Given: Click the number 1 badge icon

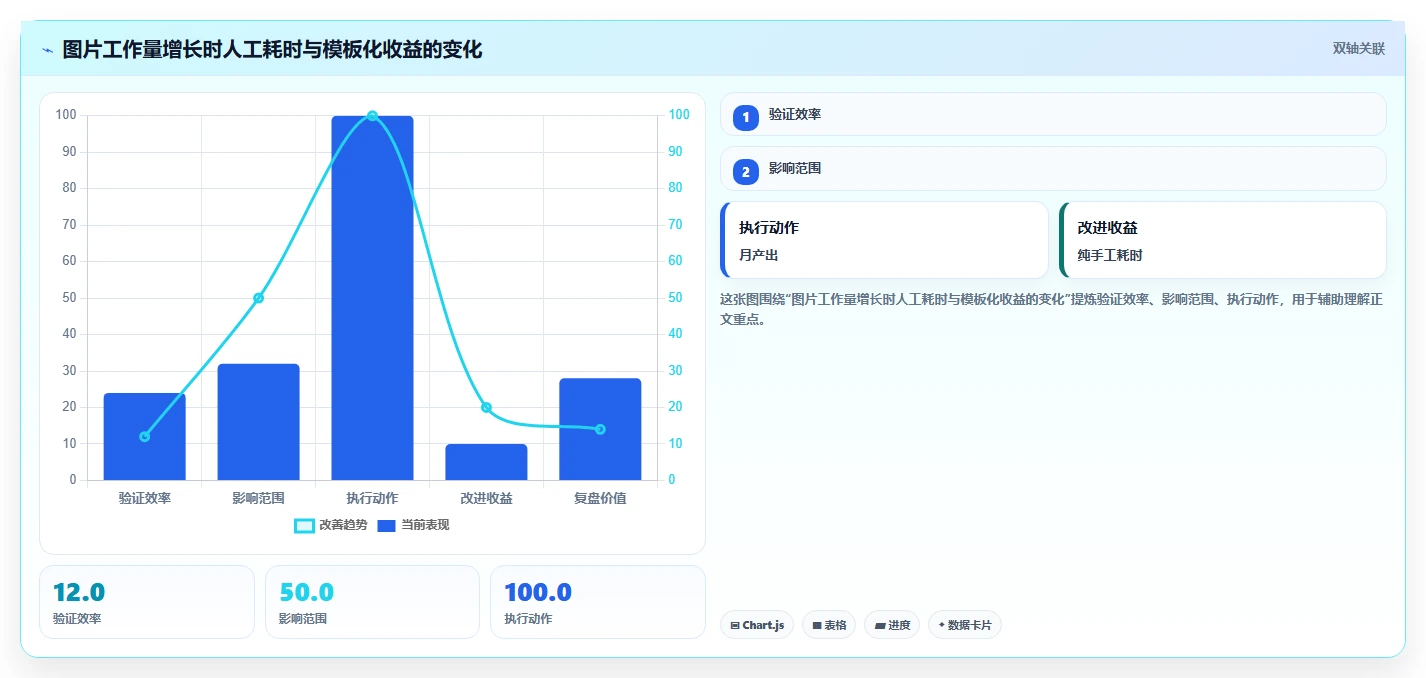Looking at the screenshot, I should click(746, 118).
